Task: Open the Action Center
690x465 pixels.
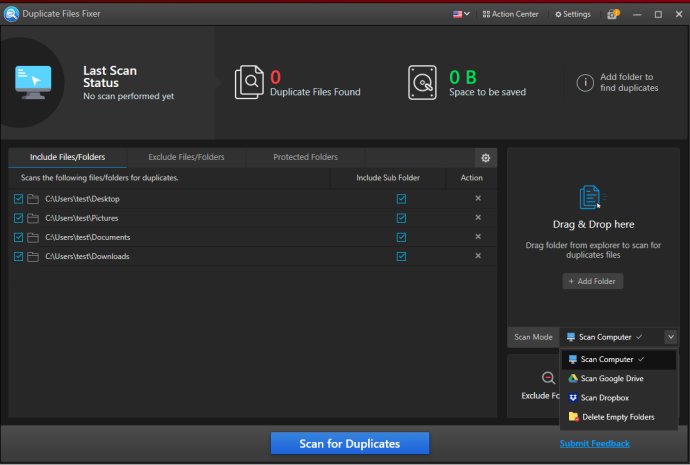Action: point(510,14)
